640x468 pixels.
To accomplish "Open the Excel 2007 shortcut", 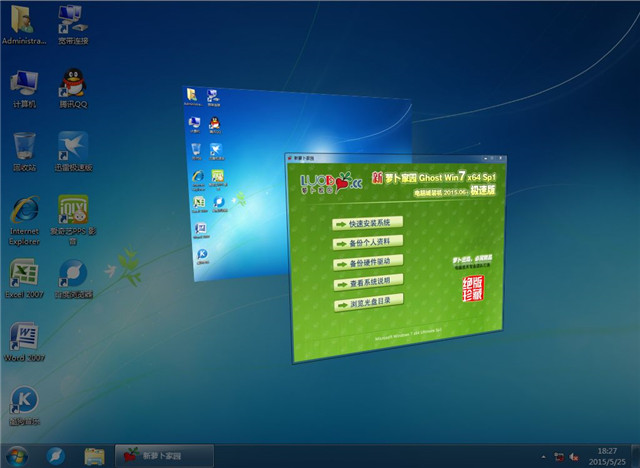I will pos(24,274).
